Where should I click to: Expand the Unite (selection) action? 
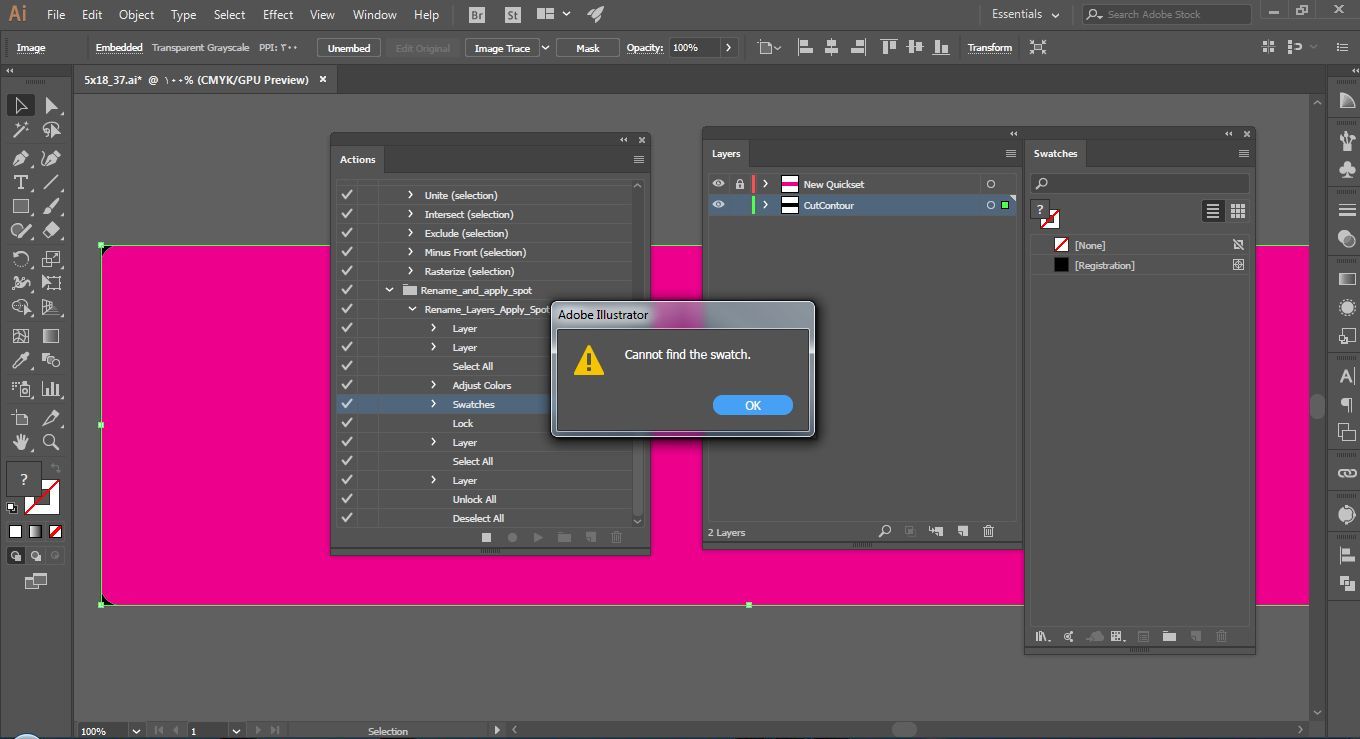pyautogui.click(x=410, y=195)
